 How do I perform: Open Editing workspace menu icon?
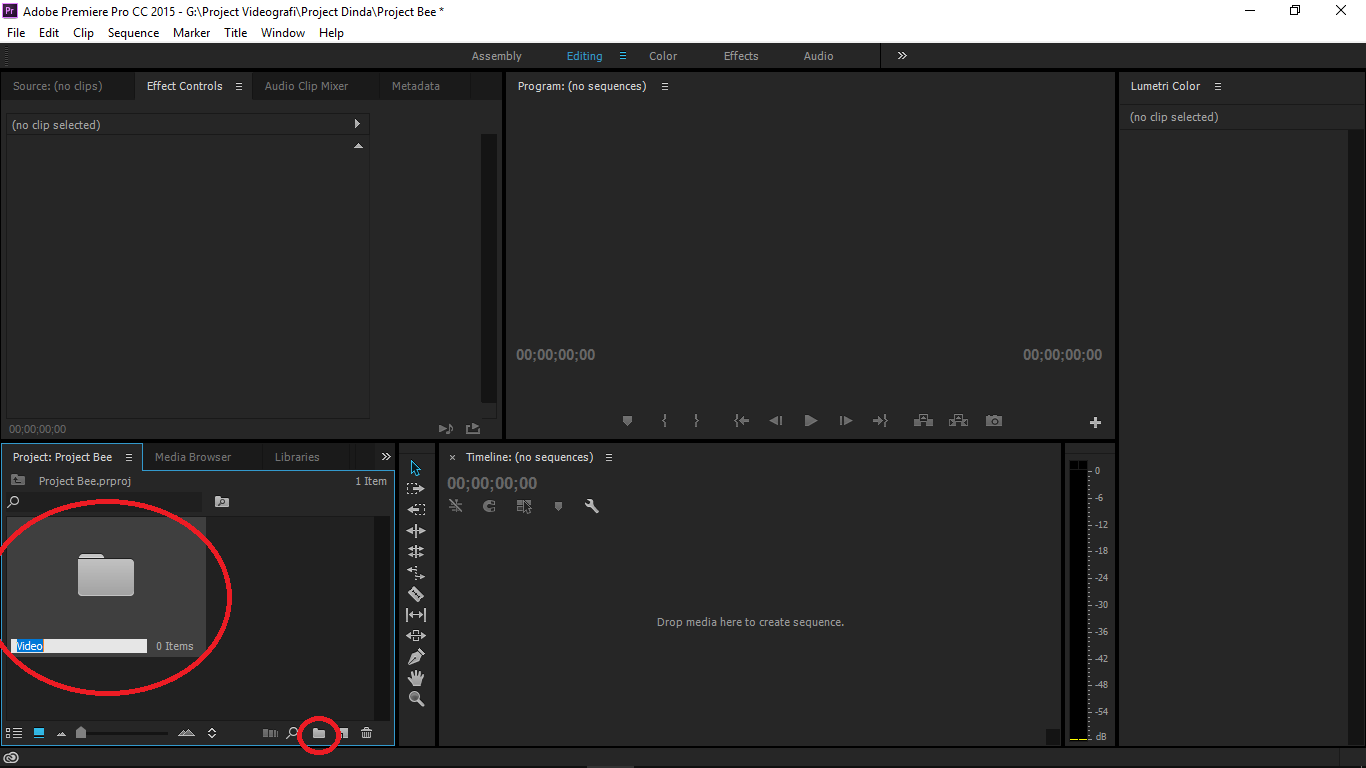tap(623, 56)
